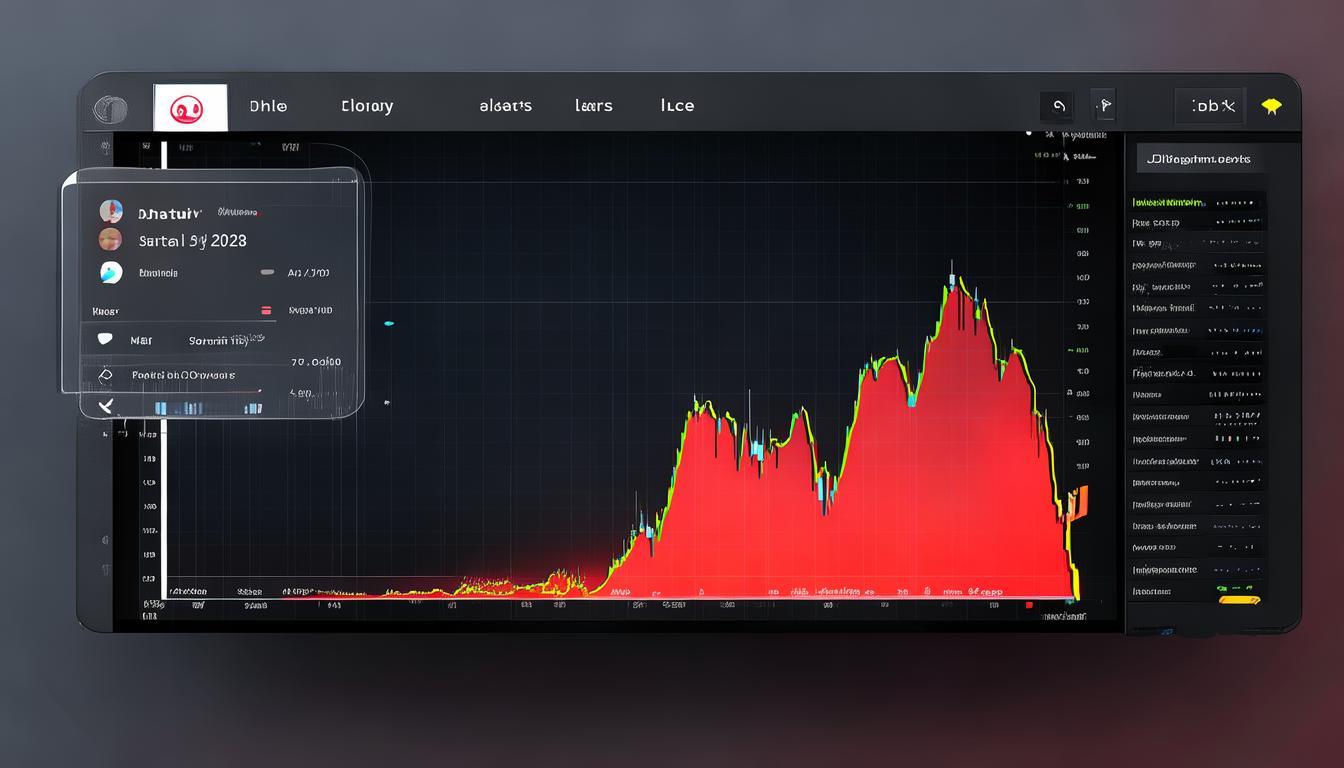1344x768 pixels.
Task: Click the white heart icon beside 'Mar'
Action: [105, 339]
